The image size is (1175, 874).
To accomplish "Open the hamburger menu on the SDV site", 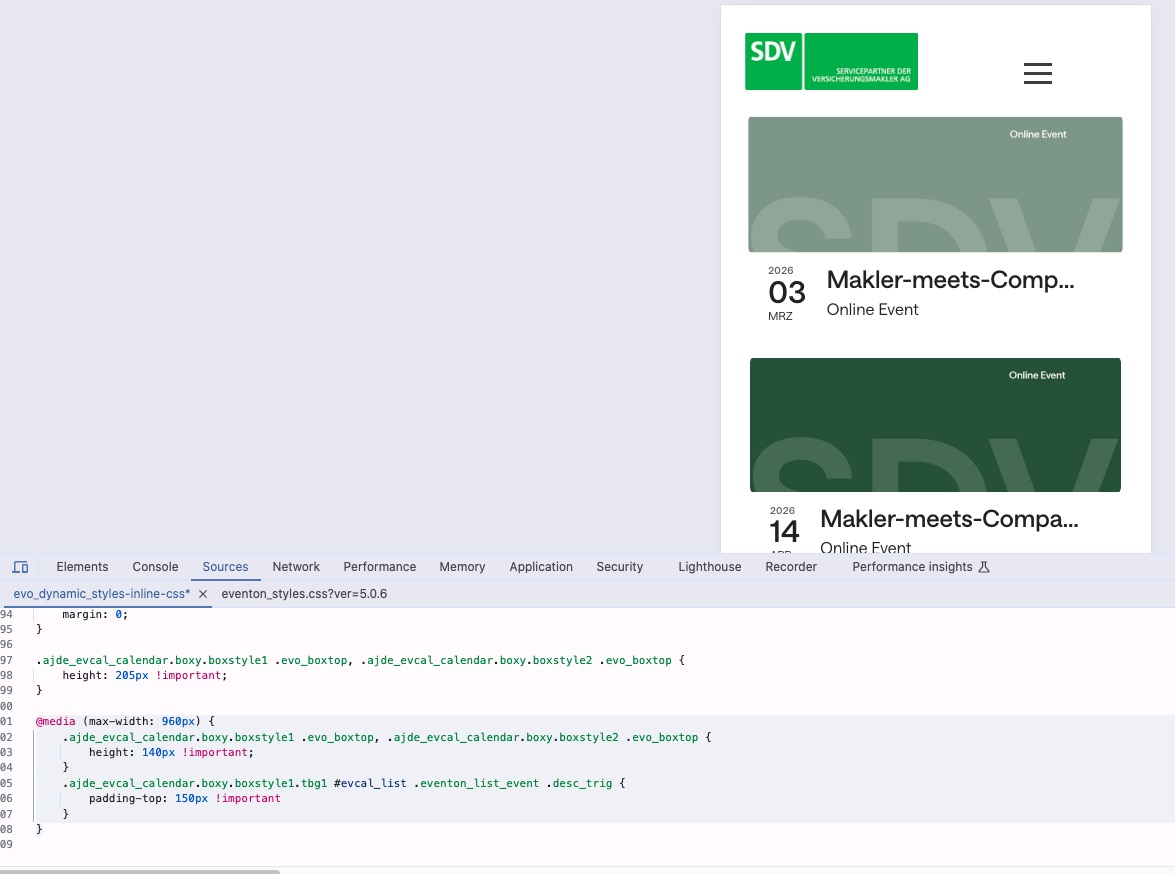I will [1037, 73].
